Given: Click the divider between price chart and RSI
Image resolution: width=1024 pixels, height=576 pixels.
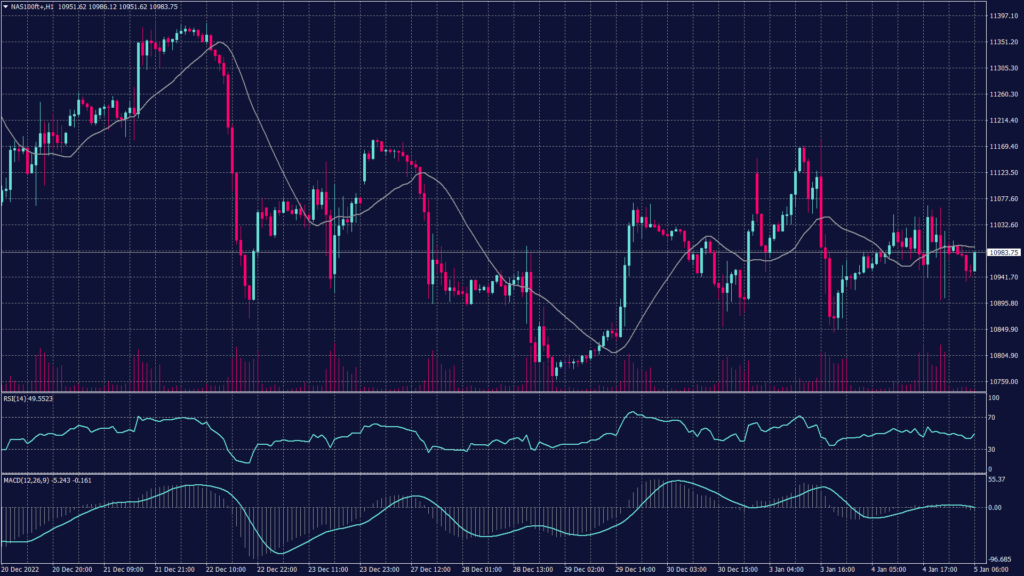Looking at the screenshot, I should tap(490, 392).
